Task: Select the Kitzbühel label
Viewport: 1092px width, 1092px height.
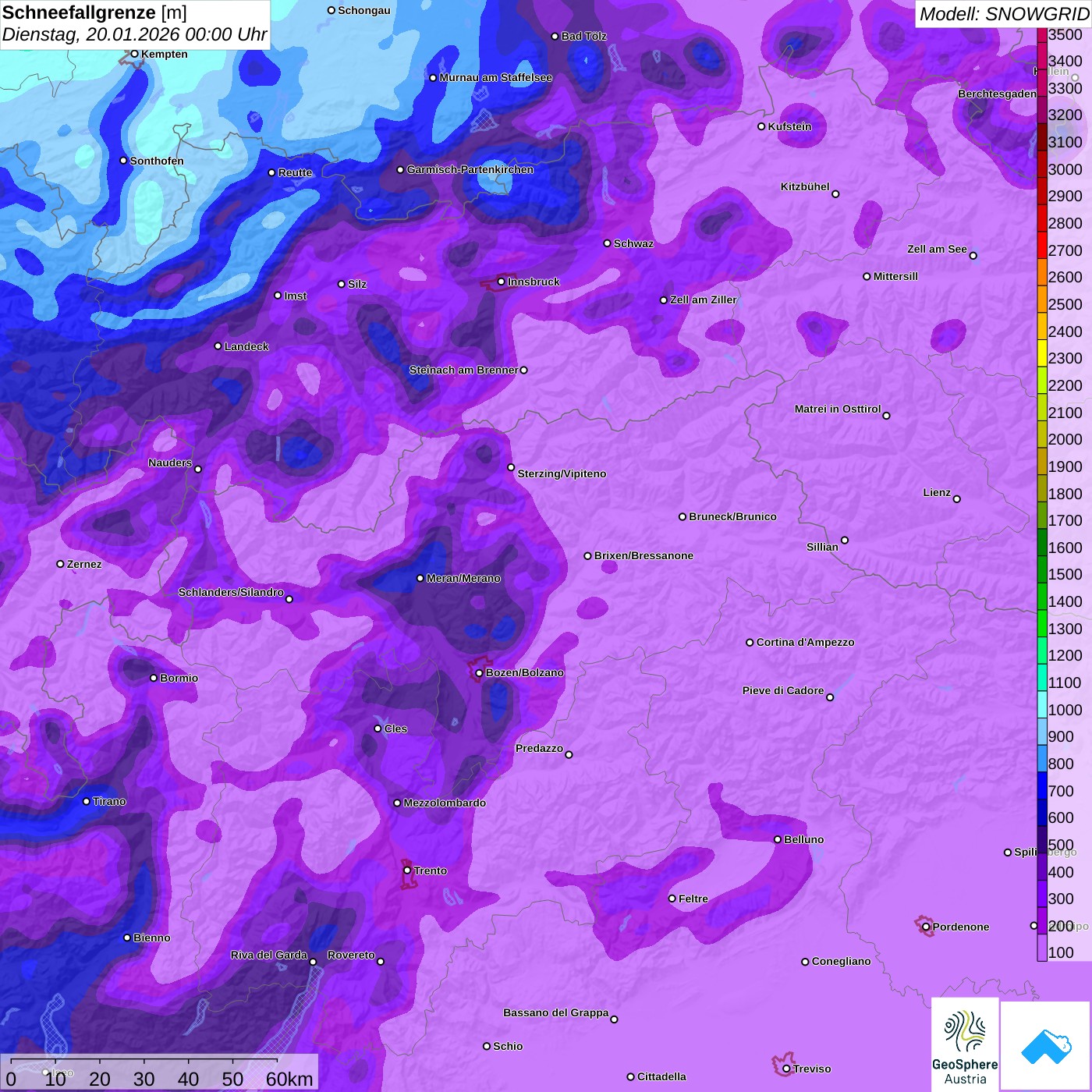Action: click(x=805, y=186)
